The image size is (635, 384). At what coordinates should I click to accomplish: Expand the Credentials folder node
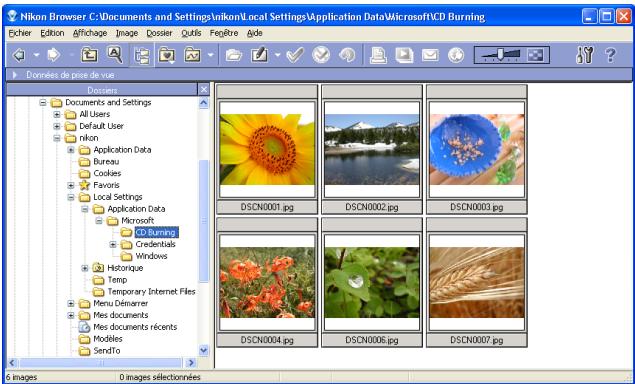(113, 244)
